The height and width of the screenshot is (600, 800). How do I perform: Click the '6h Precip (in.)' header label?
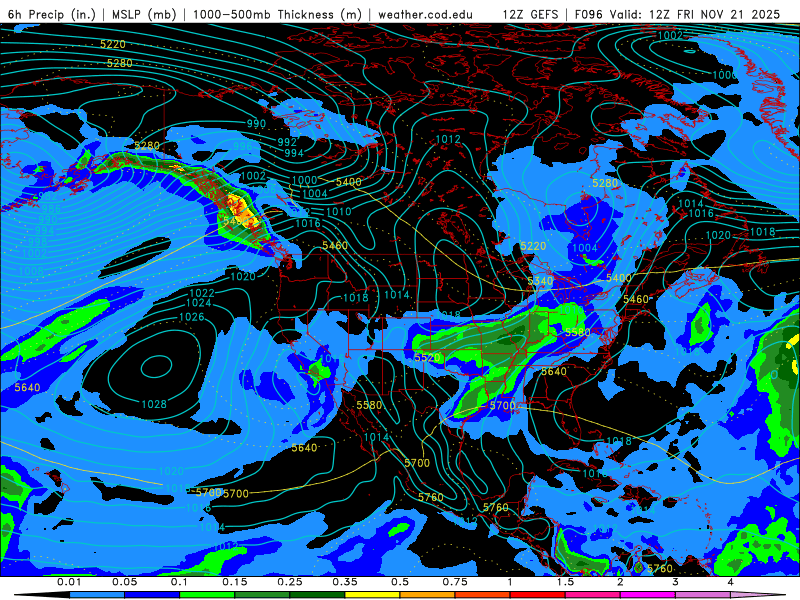click(x=52, y=14)
